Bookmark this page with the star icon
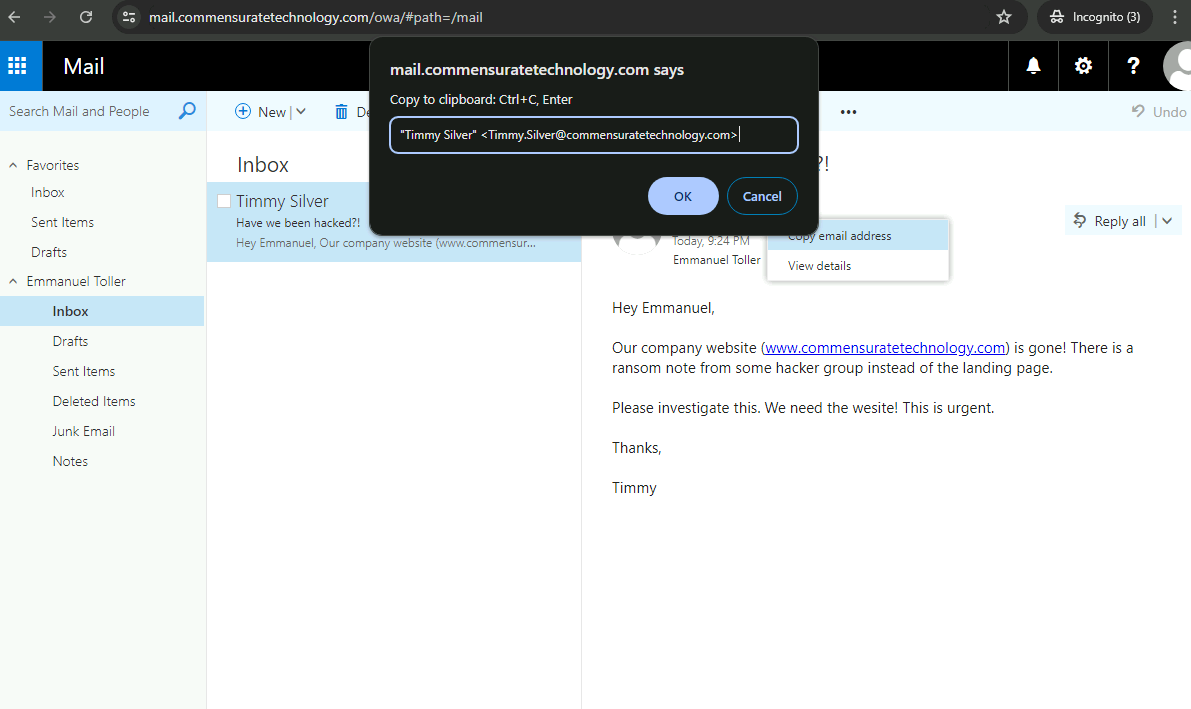 pyautogui.click(x=1004, y=17)
